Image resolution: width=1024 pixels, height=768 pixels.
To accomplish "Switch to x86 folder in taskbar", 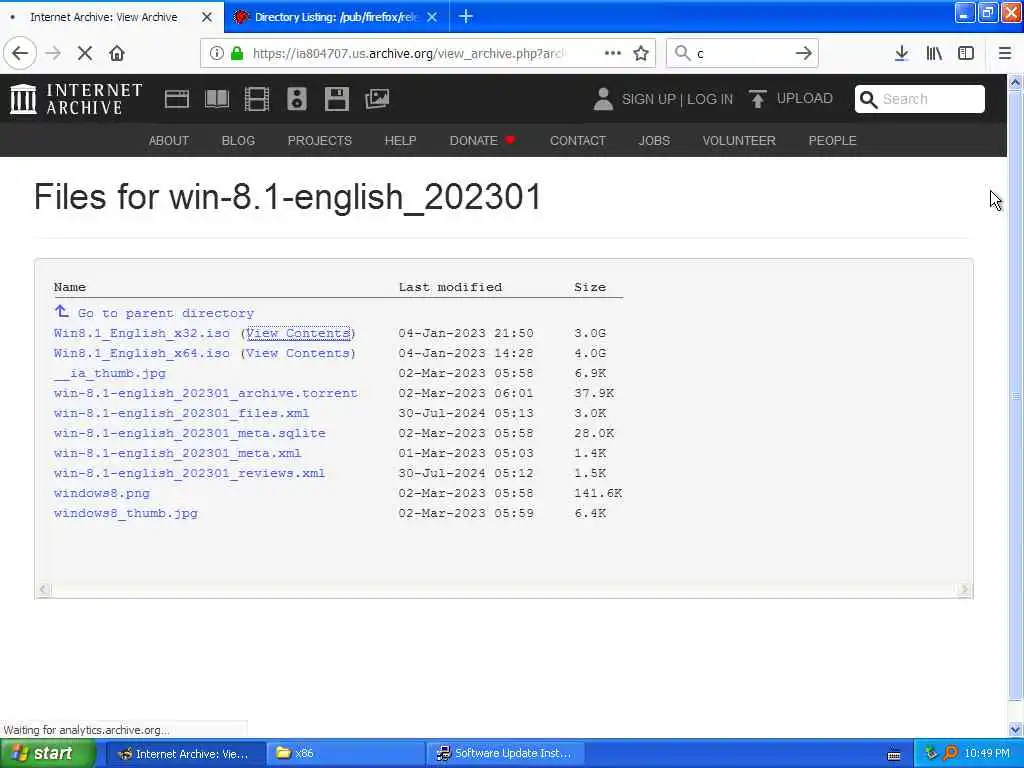I will (x=346, y=754).
